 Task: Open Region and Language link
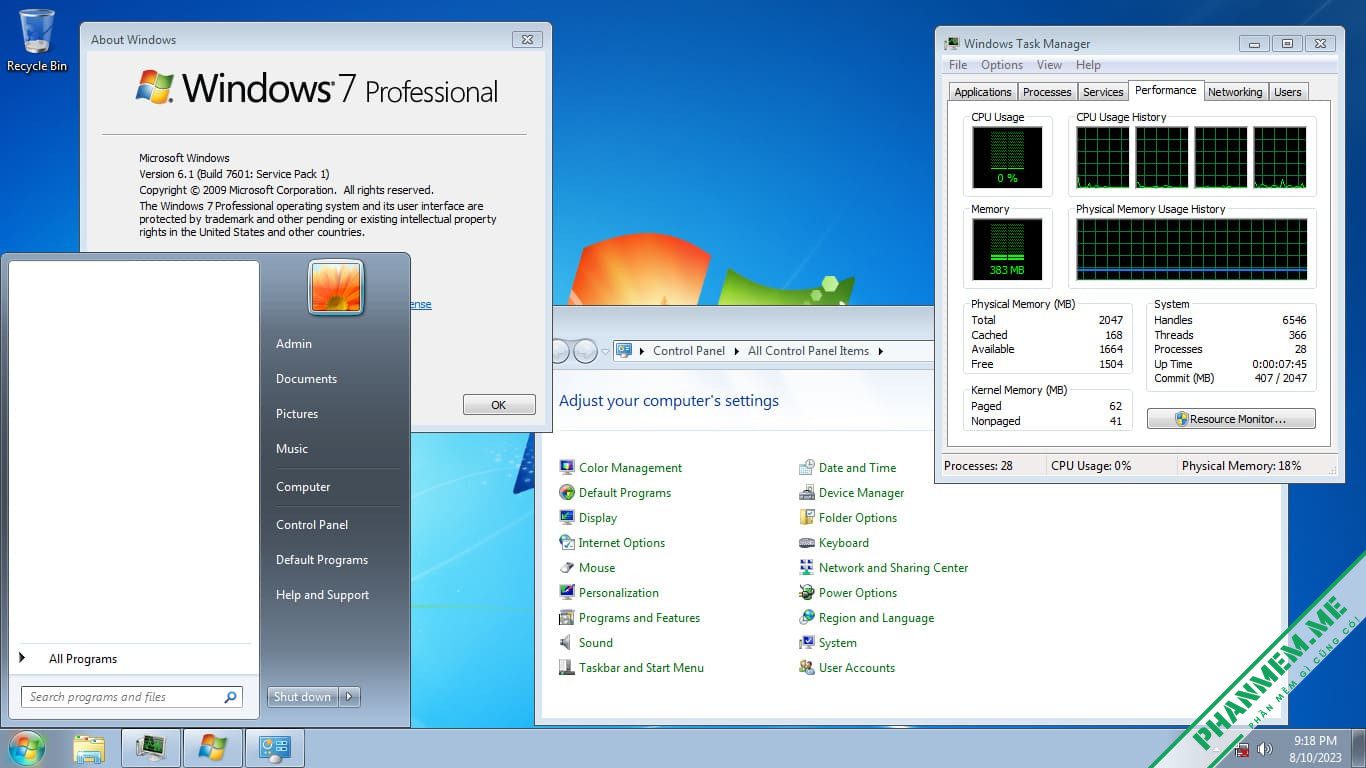(x=876, y=618)
